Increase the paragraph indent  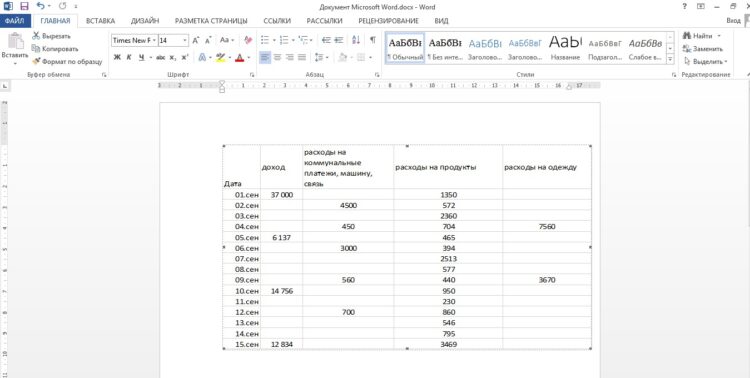339,40
